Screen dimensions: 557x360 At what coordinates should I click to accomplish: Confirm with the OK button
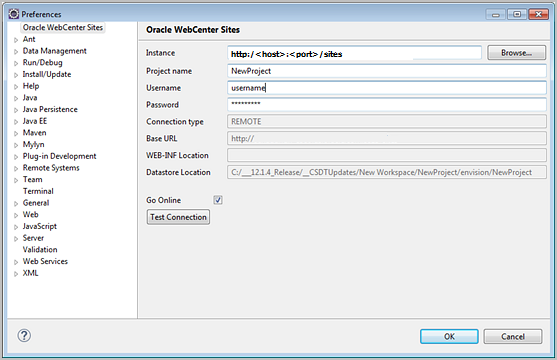[x=449, y=336]
